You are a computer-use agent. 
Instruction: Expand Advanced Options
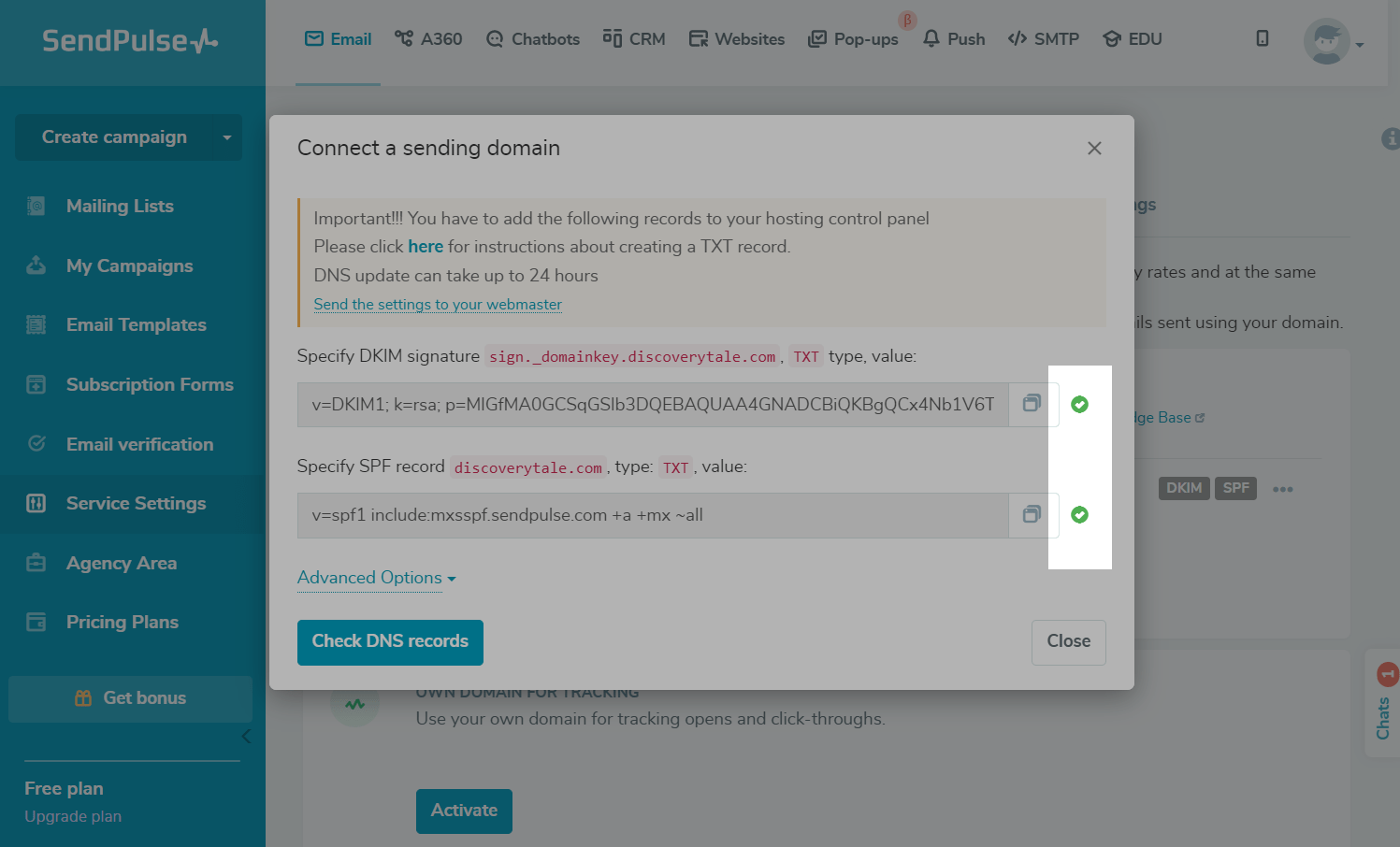click(376, 578)
